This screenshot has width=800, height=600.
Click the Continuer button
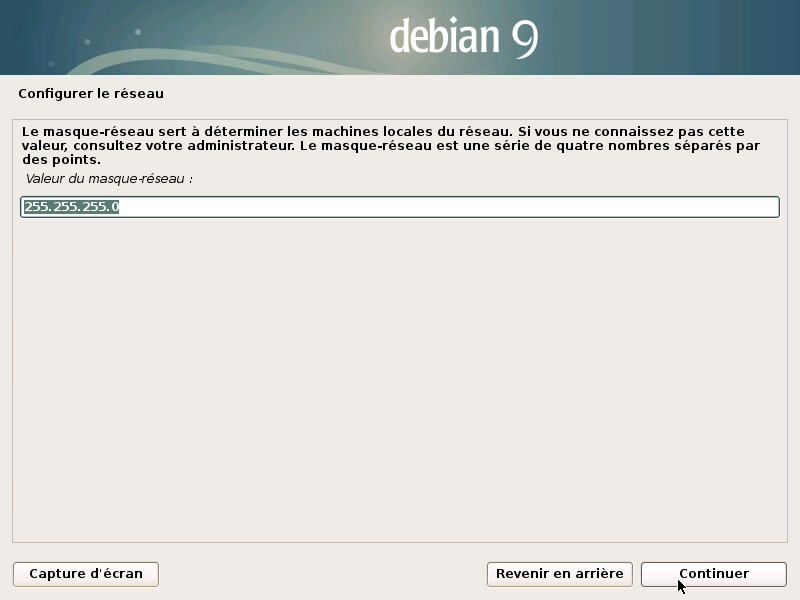[713, 574]
